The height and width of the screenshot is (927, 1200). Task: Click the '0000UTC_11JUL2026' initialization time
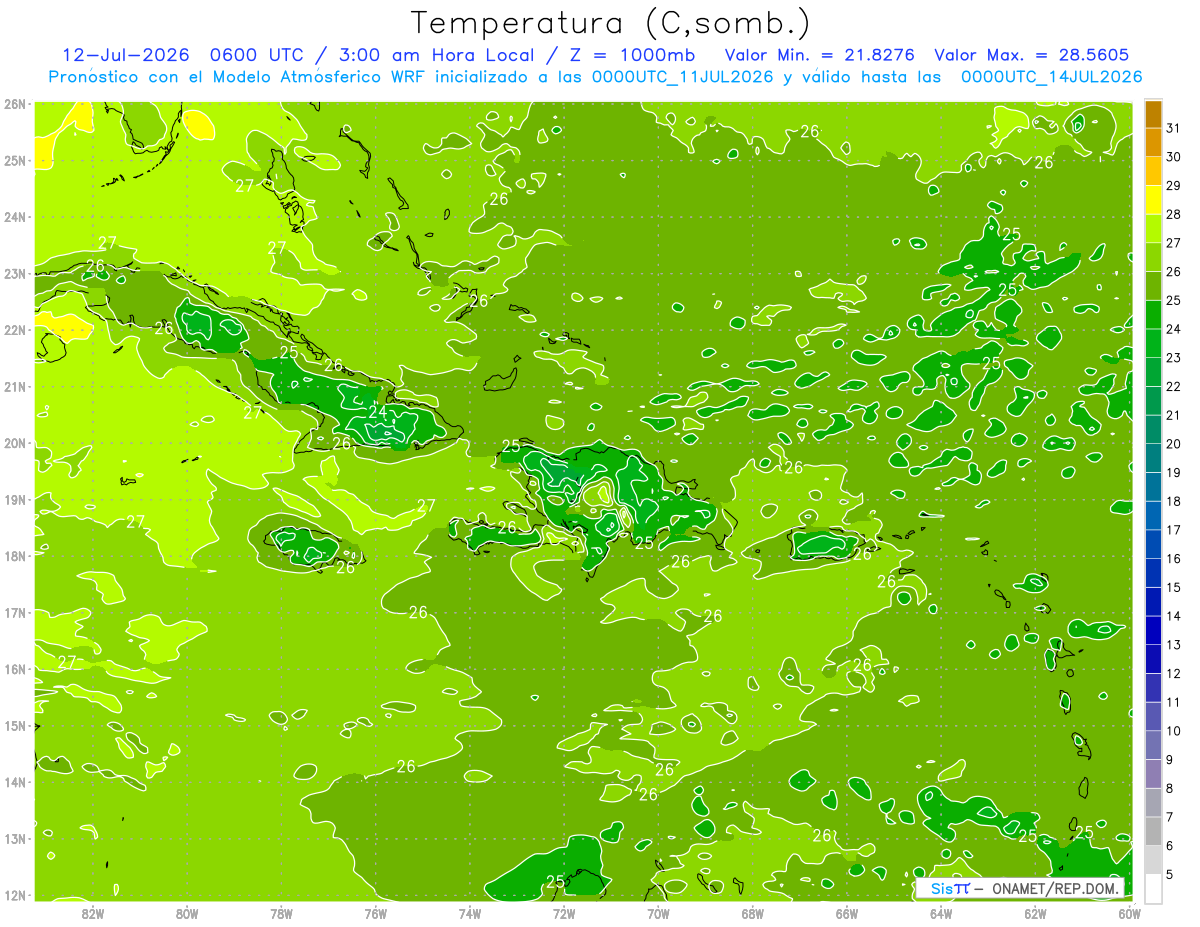tap(682, 76)
